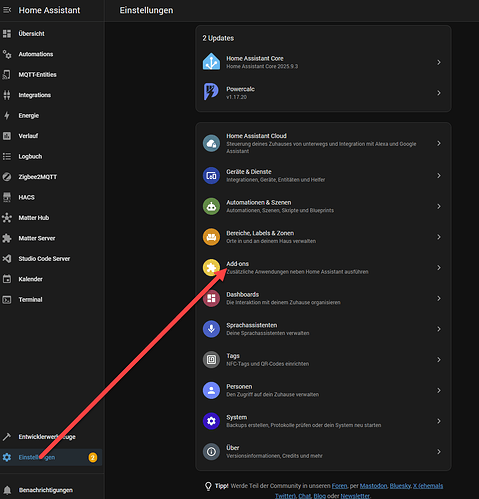This screenshot has height=499, width=479.
Task: Click the Home Assistant Cloud icon
Action: (211, 143)
